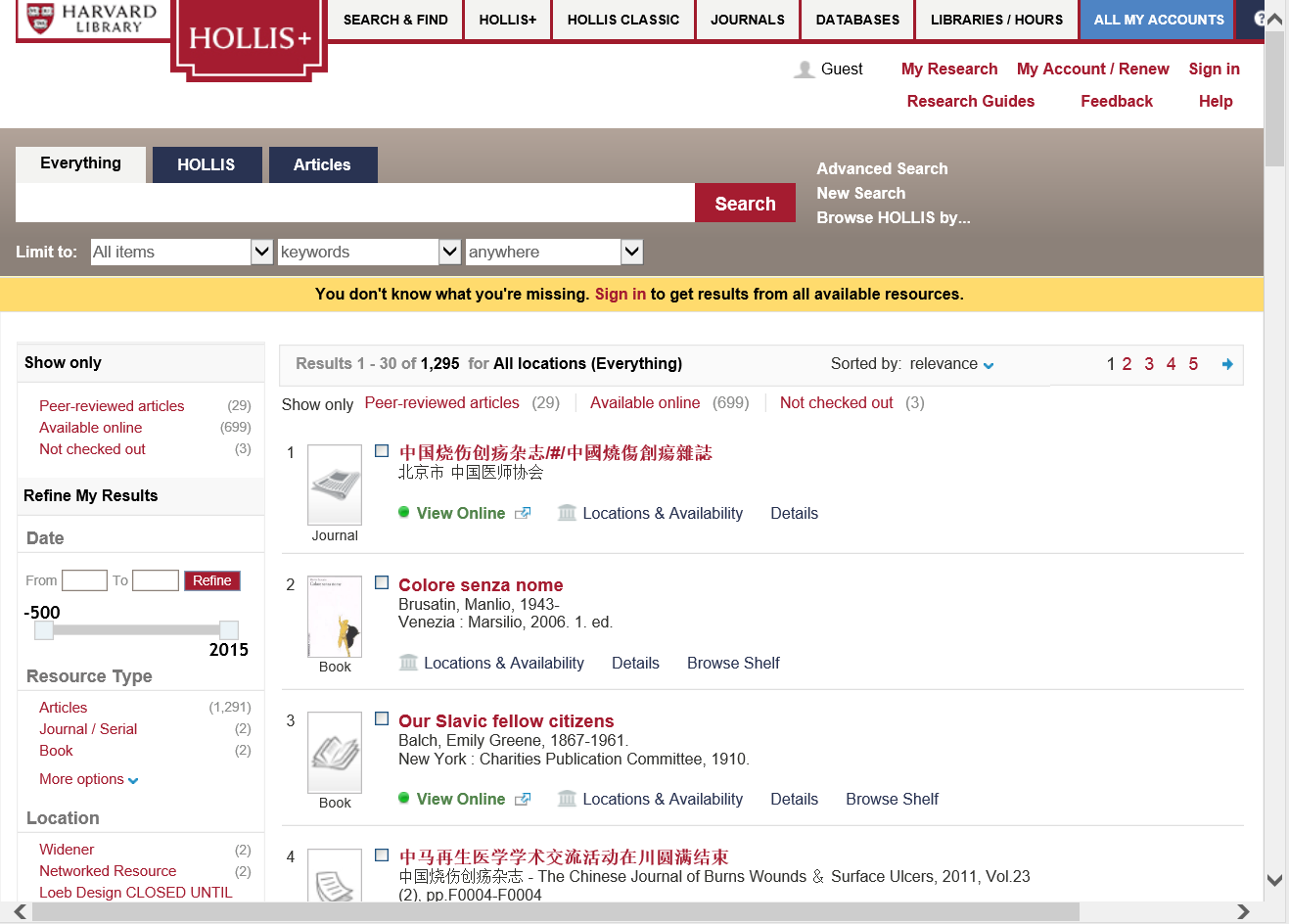This screenshot has width=1289, height=924.
Task: Click the Guest avatar icon
Action: [x=804, y=68]
